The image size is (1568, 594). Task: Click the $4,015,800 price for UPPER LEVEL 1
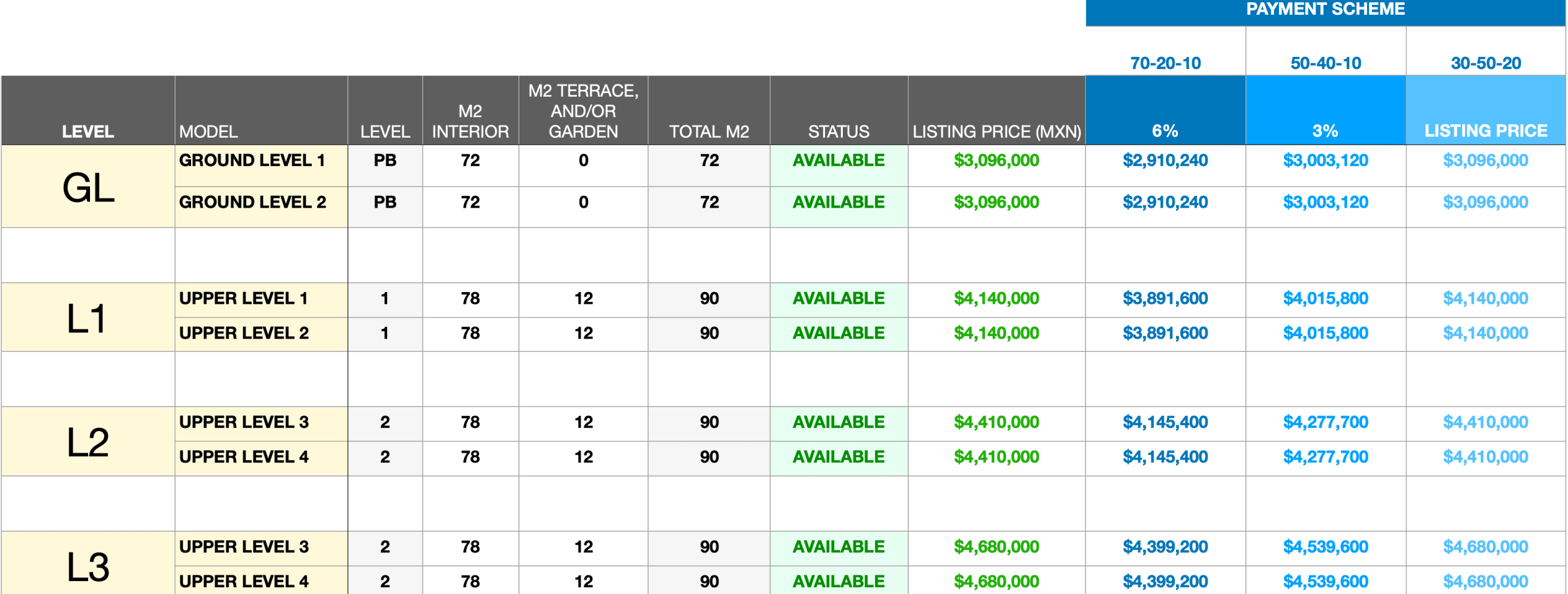click(x=1325, y=298)
